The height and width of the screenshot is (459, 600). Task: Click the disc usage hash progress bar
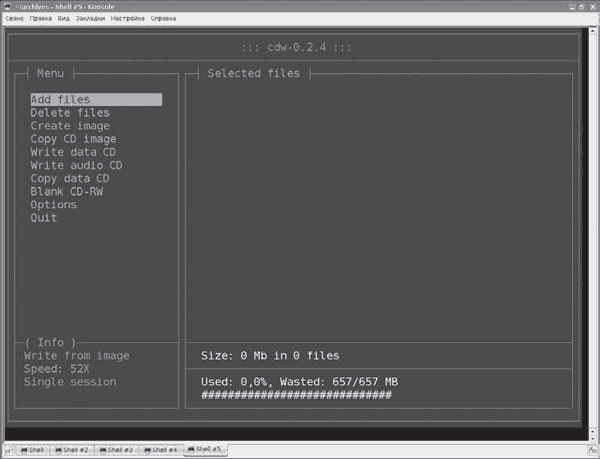click(x=296, y=395)
